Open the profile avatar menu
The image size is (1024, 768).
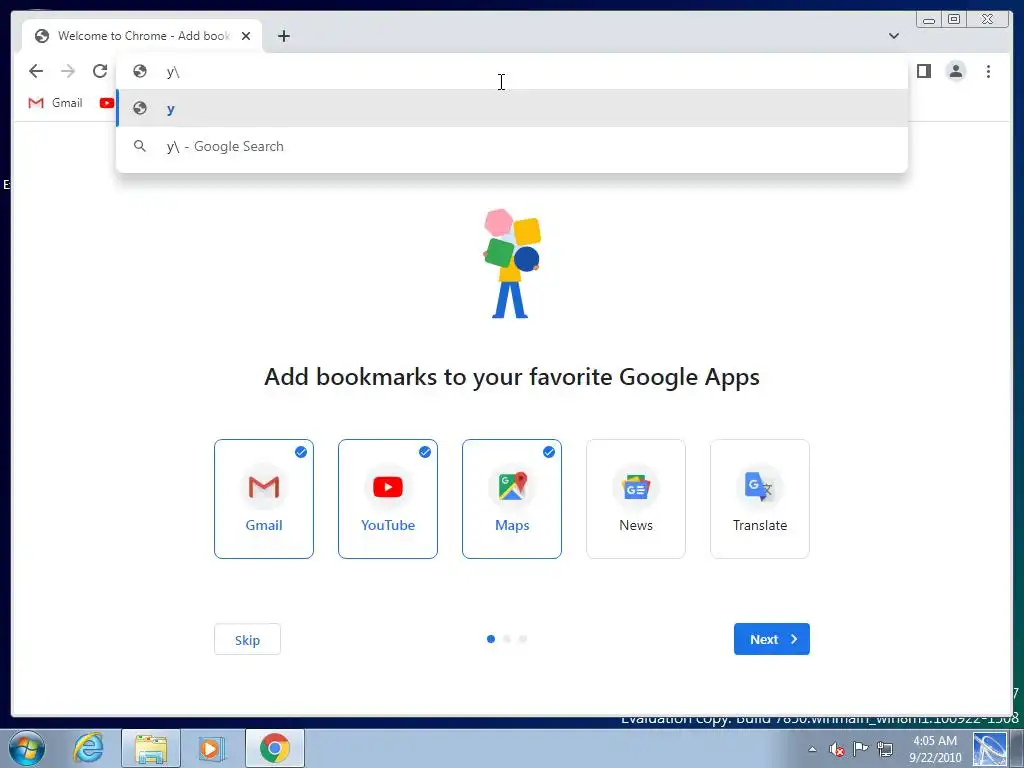[955, 71]
